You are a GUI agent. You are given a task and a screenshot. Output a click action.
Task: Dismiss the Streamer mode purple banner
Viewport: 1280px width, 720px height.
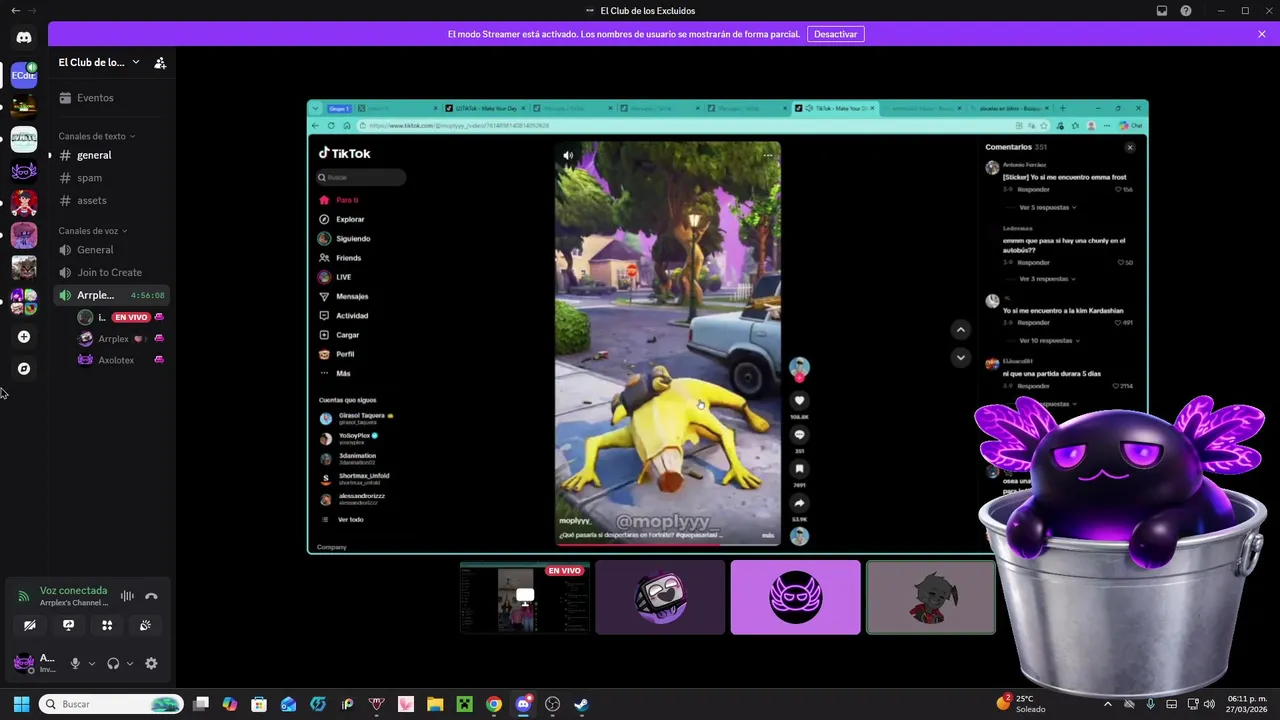point(1262,34)
